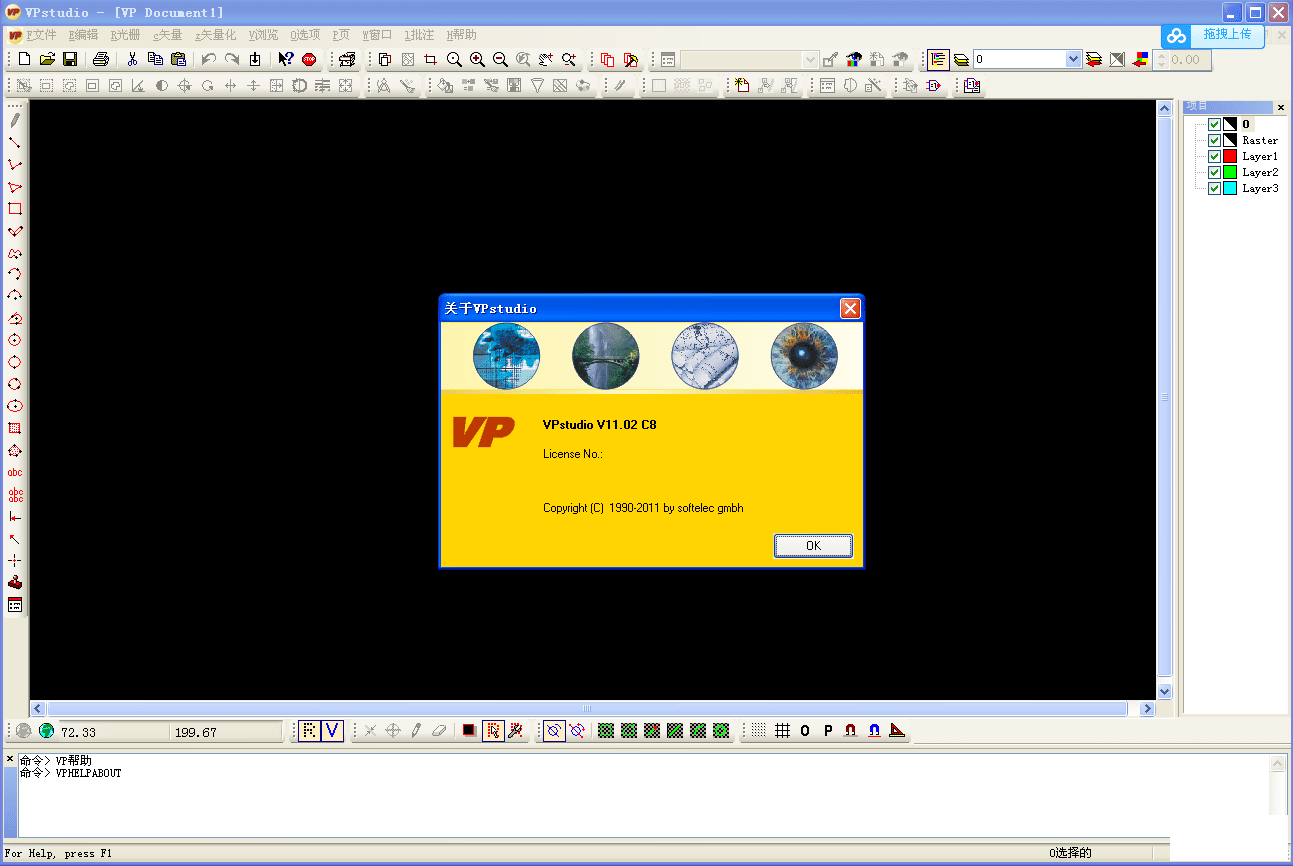Click OK in the About VPstudio dialog

point(813,545)
